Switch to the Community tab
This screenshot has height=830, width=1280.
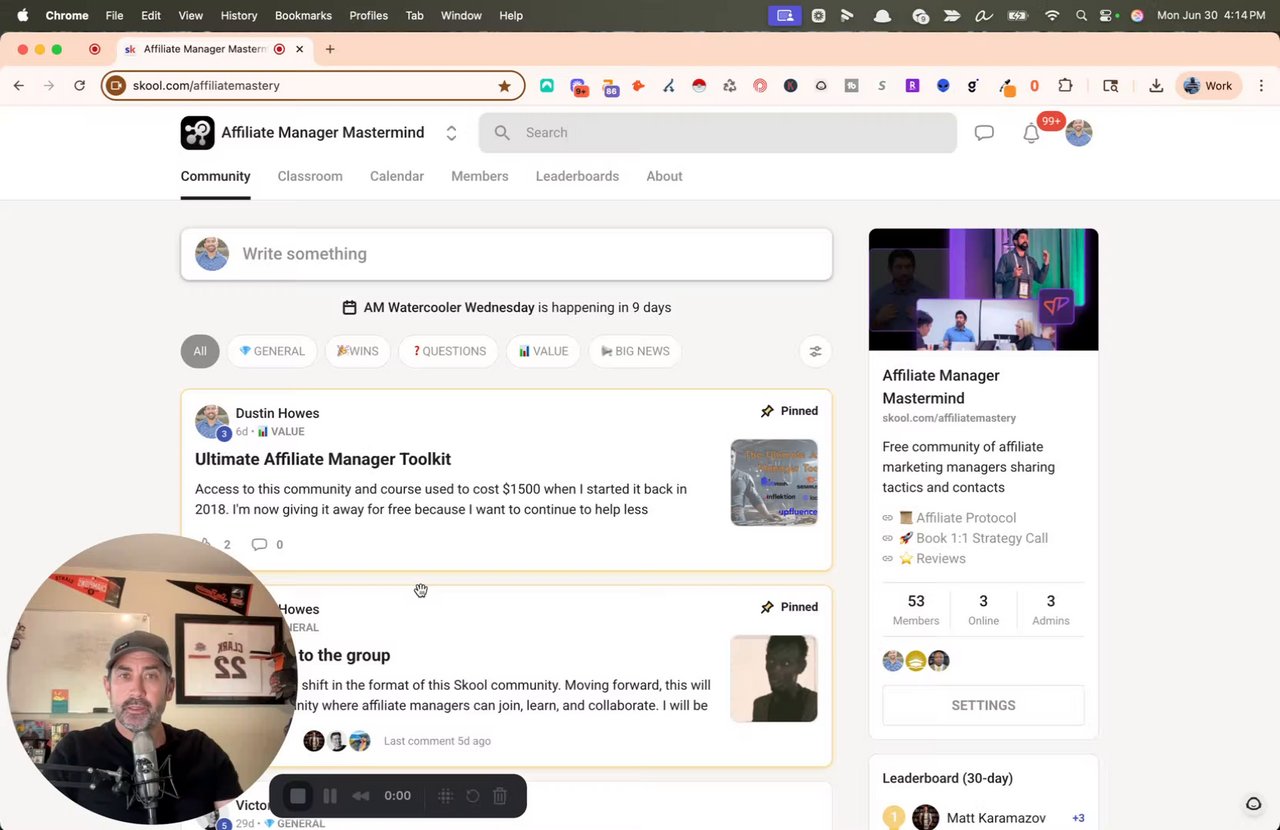(215, 176)
